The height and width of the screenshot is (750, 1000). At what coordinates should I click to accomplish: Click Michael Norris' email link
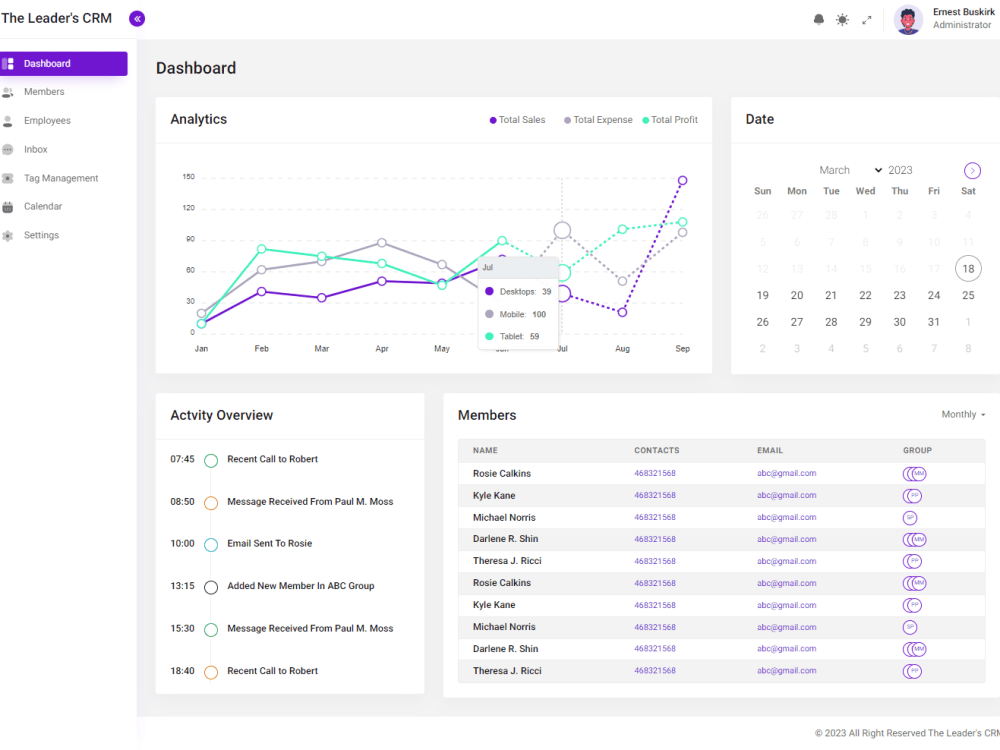click(x=787, y=517)
